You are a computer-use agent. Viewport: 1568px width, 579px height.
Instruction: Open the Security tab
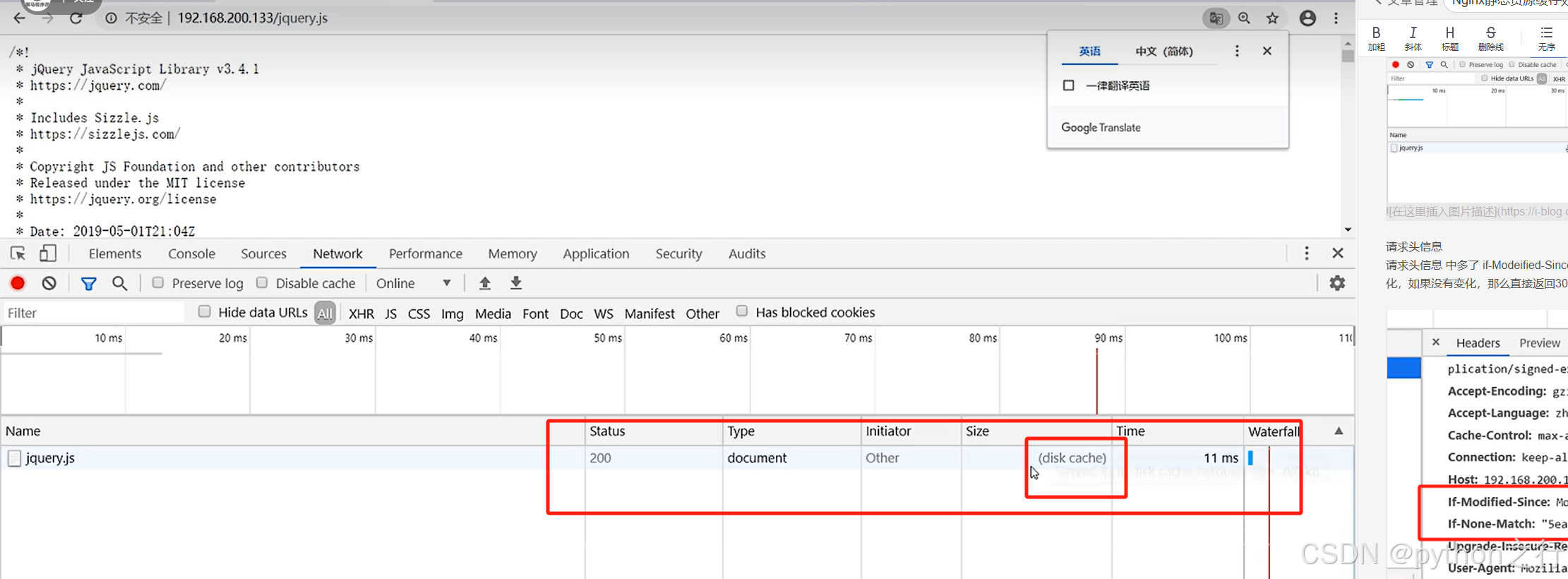(678, 253)
